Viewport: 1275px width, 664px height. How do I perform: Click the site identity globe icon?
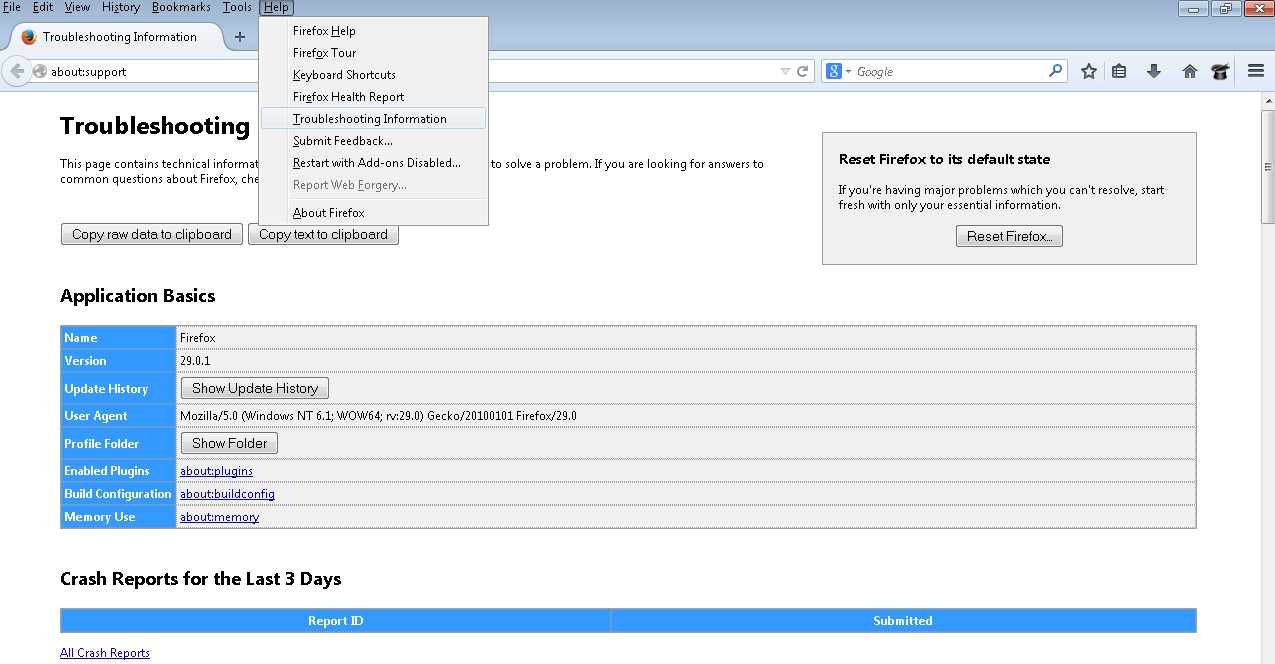(x=40, y=72)
